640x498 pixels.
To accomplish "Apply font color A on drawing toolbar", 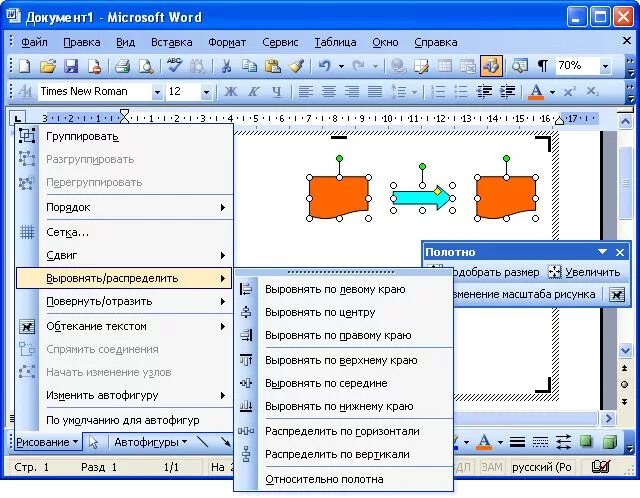I will coord(484,442).
